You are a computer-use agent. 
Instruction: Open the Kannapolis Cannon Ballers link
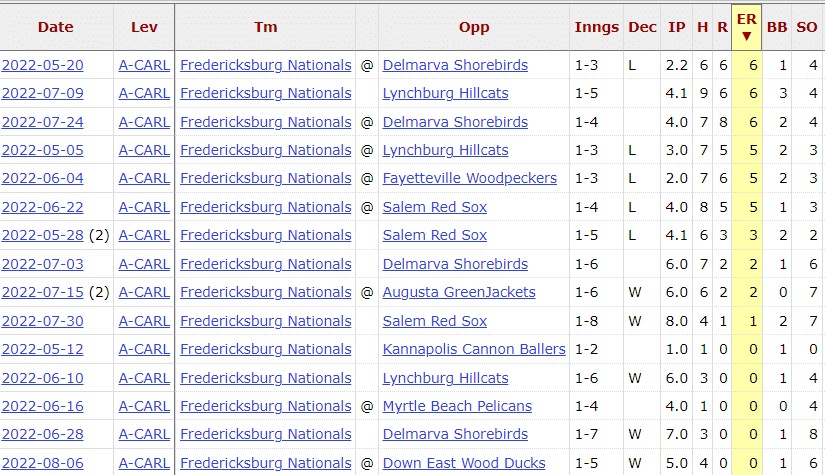474,349
